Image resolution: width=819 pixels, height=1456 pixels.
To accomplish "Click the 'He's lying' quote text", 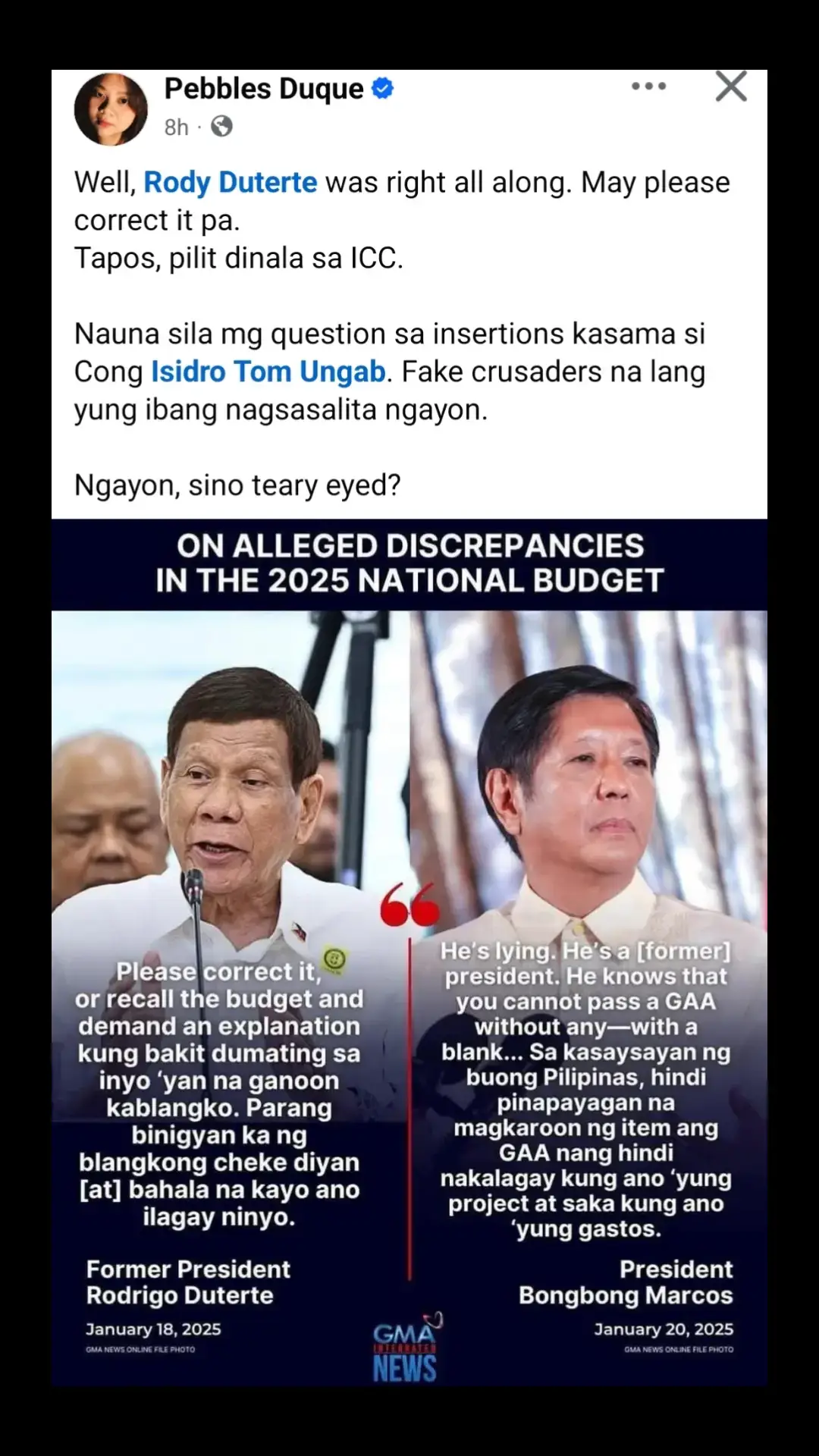I will 585,1090.
